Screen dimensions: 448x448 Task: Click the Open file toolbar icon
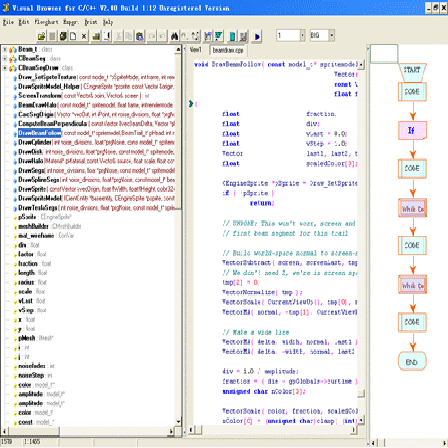click(x=41, y=36)
